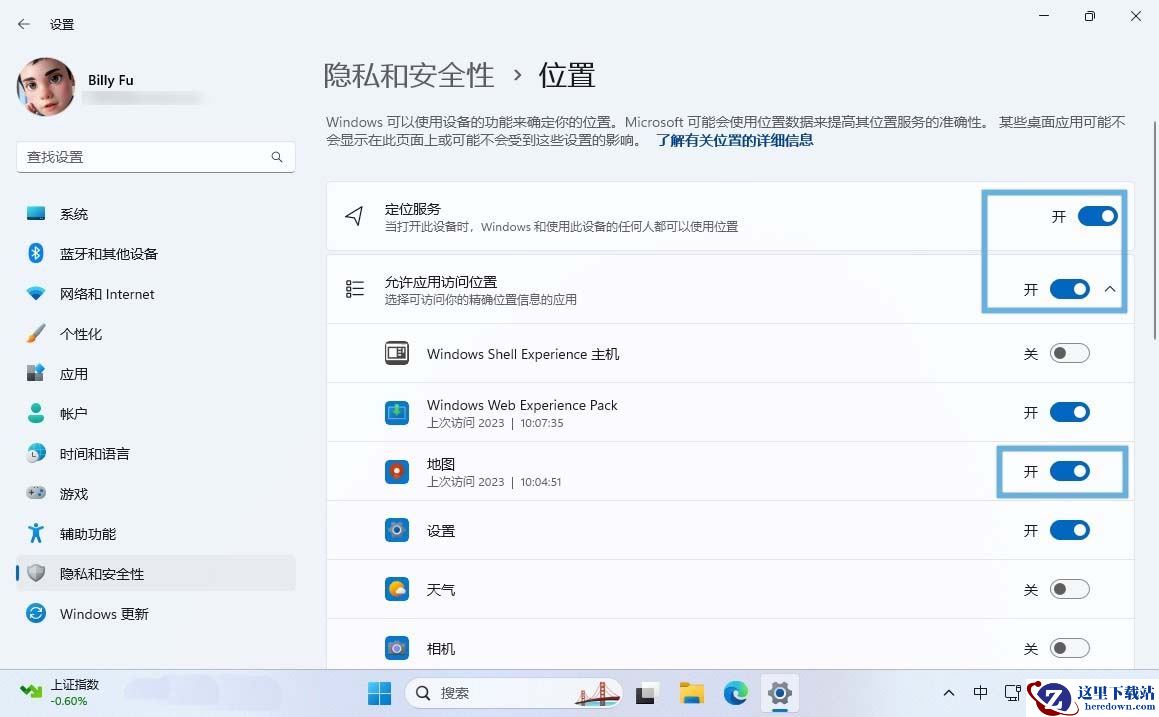Click the 允许应用访问位置 list icon

tap(354, 289)
